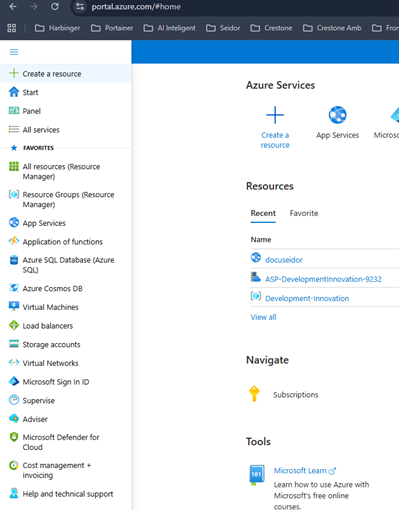Open ASP-DevelopmentInnovation-9232 resource

coord(323,279)
